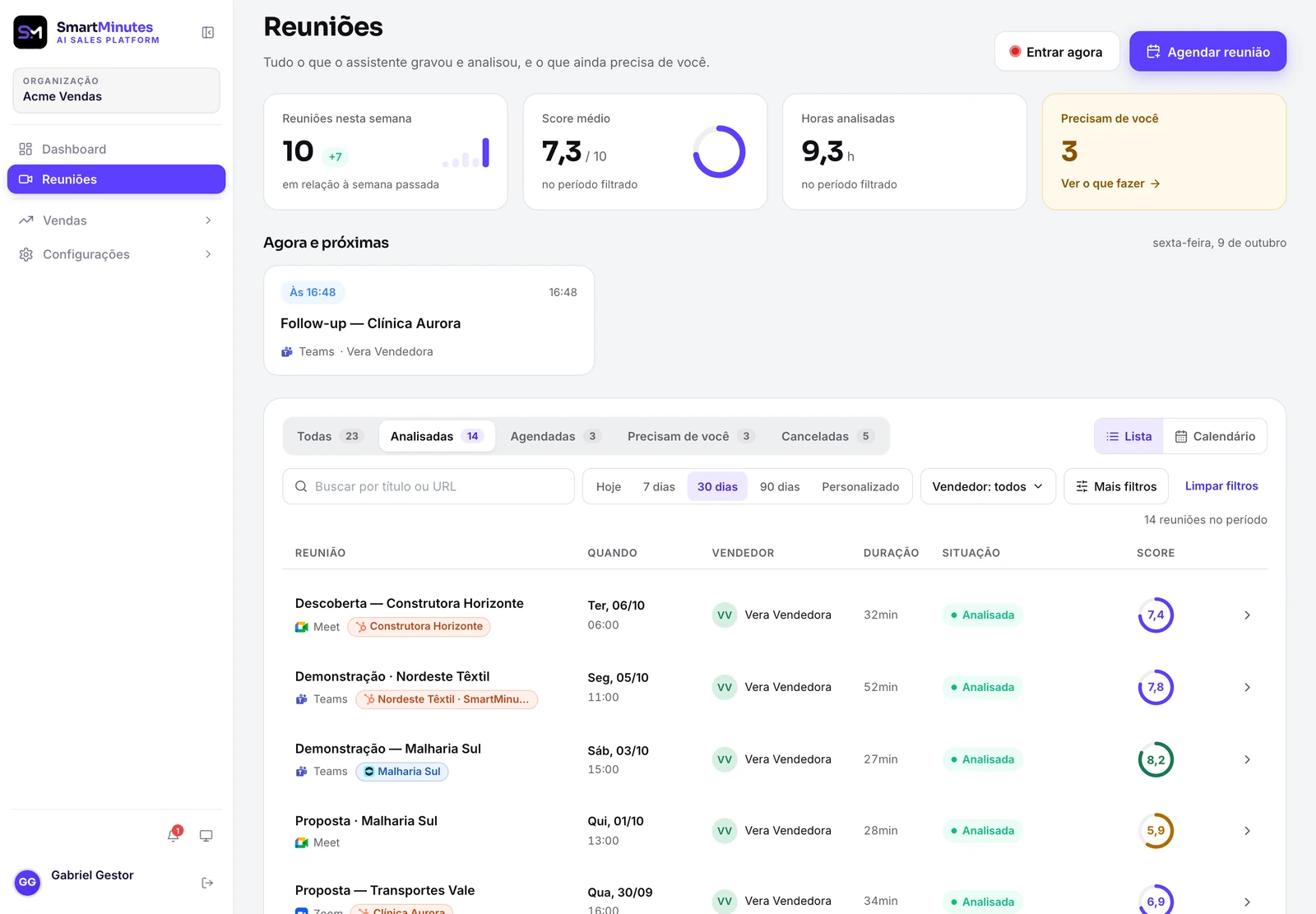Click the search magnifier icon
Image resolution: width=1316 pixels, height=914 pixels.
click(301, 486)
